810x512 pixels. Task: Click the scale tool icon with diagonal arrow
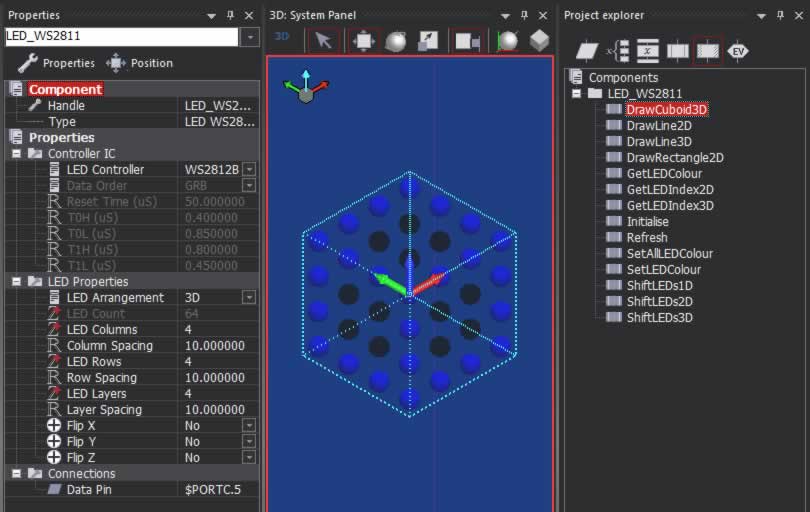coord(427,41)
